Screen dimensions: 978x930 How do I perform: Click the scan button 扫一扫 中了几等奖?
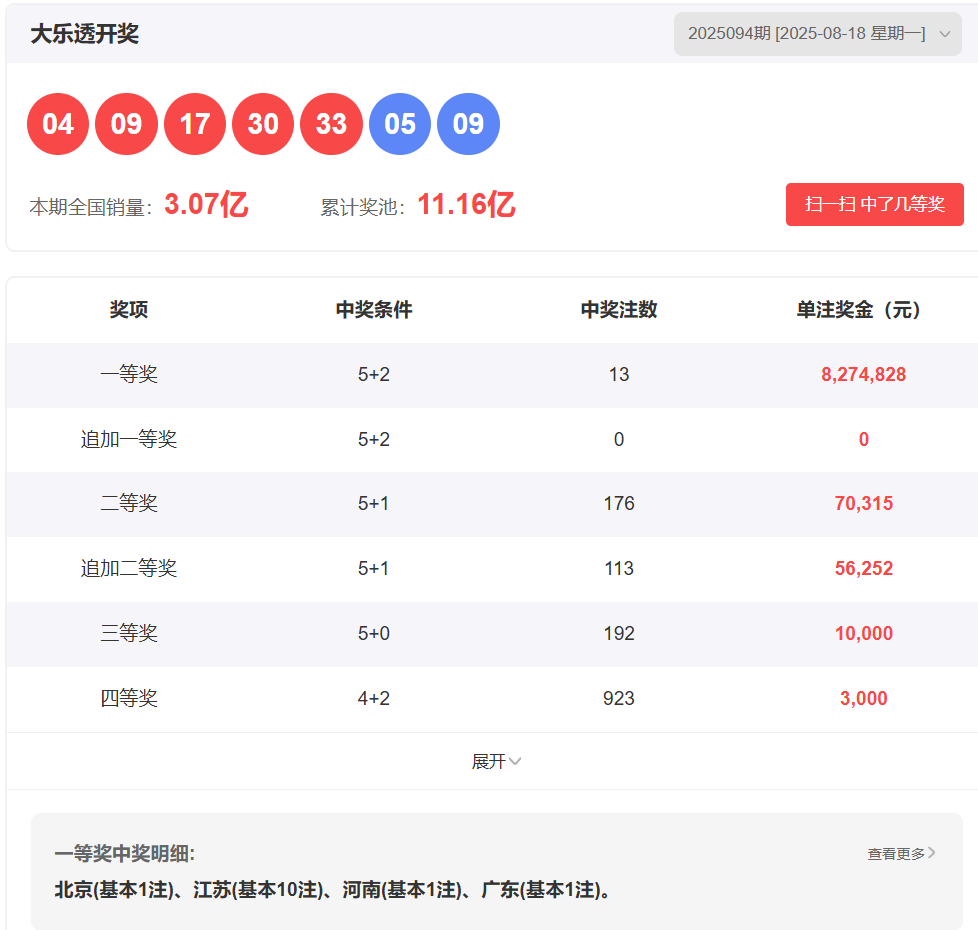874,204
